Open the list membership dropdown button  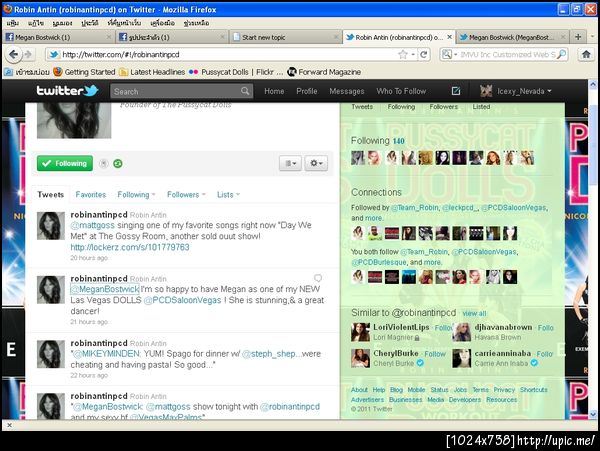(x=290, y=163)
